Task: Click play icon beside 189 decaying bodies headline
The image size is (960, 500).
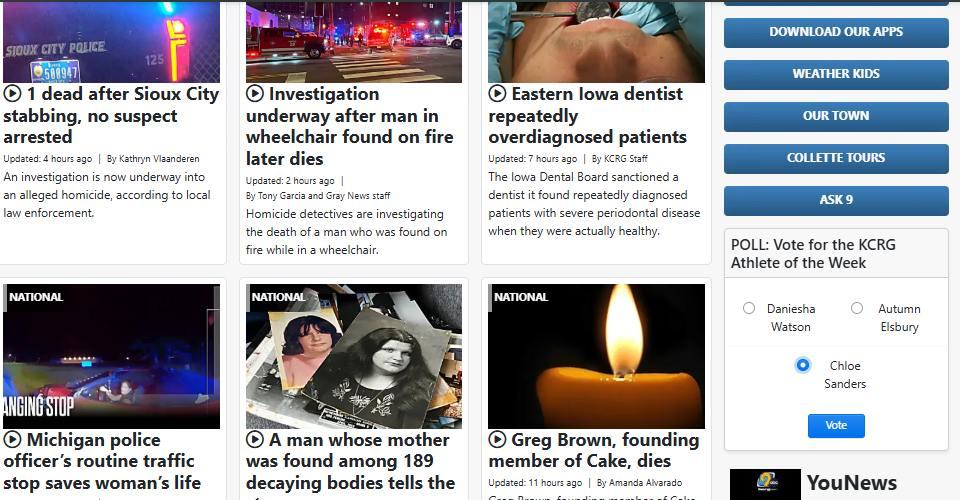Action: tap(255, 439)
